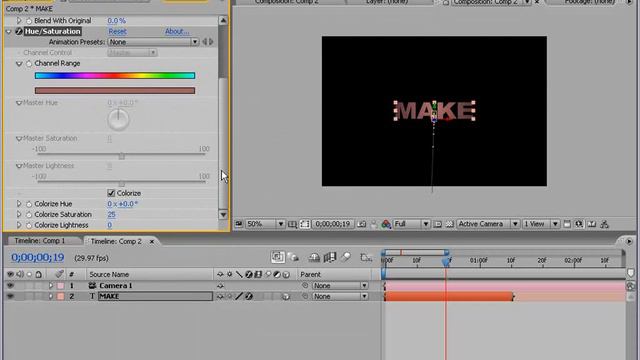
Task: Toggle the mask visibility viewer icon
Action: point(305,224)
